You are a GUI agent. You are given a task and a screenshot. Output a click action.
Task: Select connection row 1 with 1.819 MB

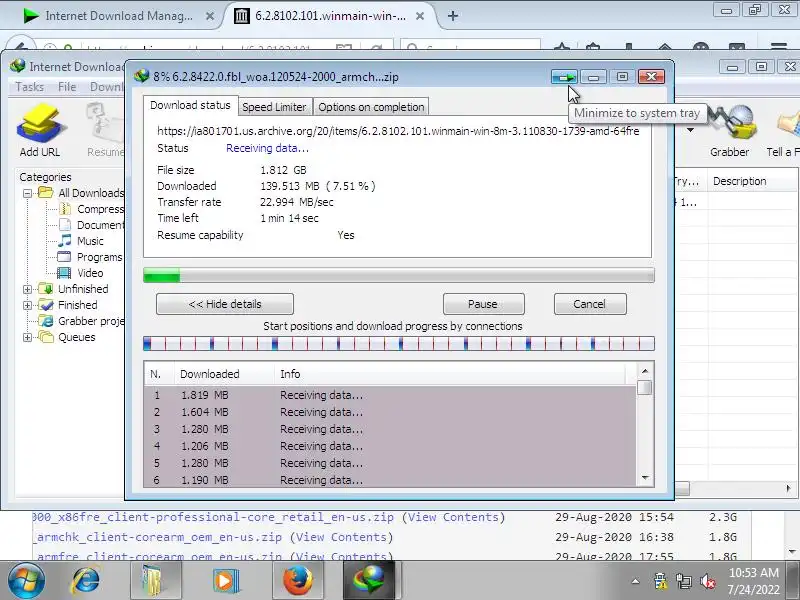tap(390, 395)
